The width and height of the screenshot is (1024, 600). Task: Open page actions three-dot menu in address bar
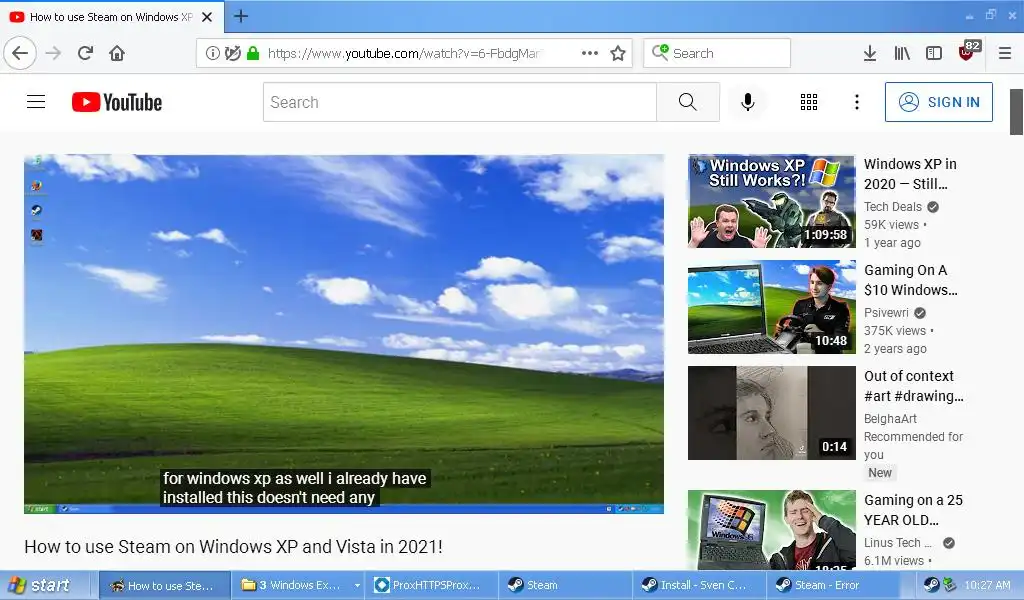(590, 53)
